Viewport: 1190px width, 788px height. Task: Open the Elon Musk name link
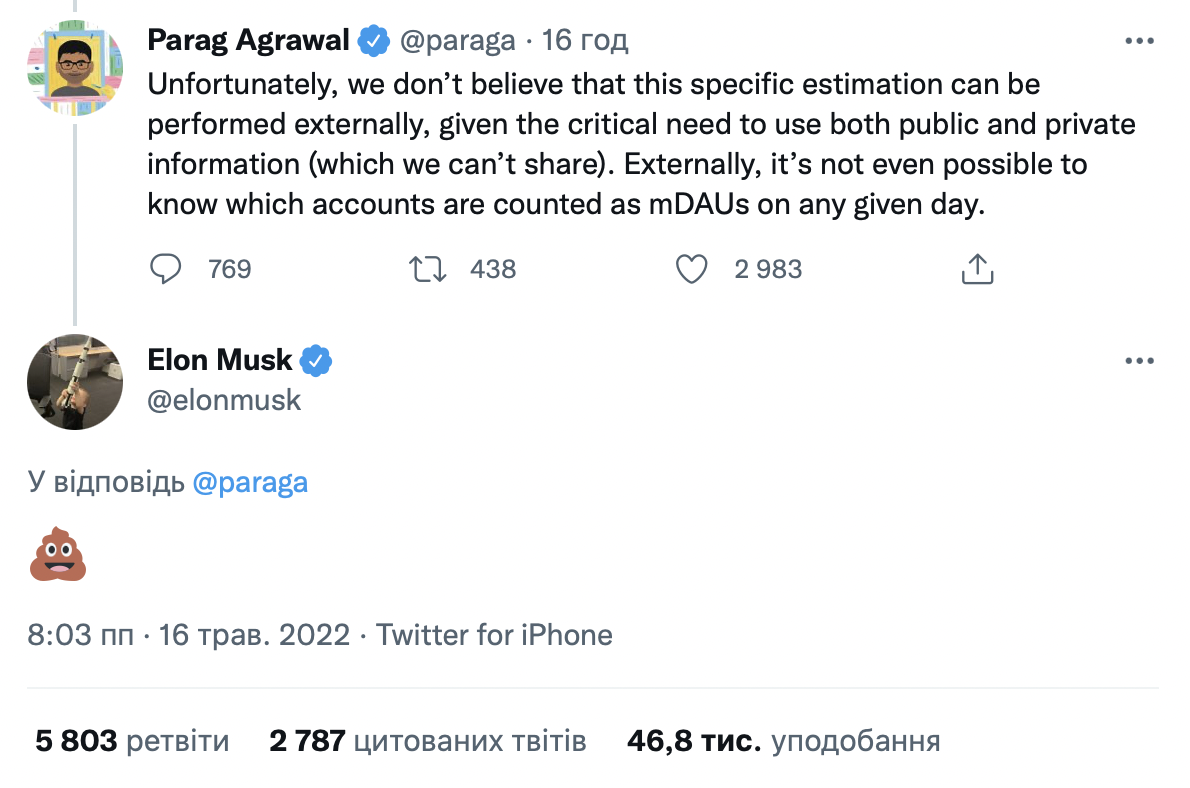[219, 360]
